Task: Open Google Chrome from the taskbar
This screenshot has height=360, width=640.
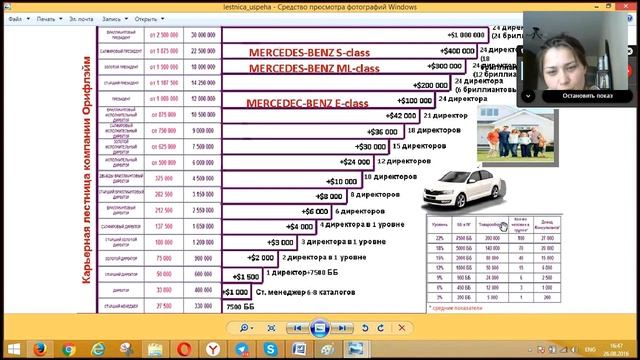Action: [x=69, y=349]
